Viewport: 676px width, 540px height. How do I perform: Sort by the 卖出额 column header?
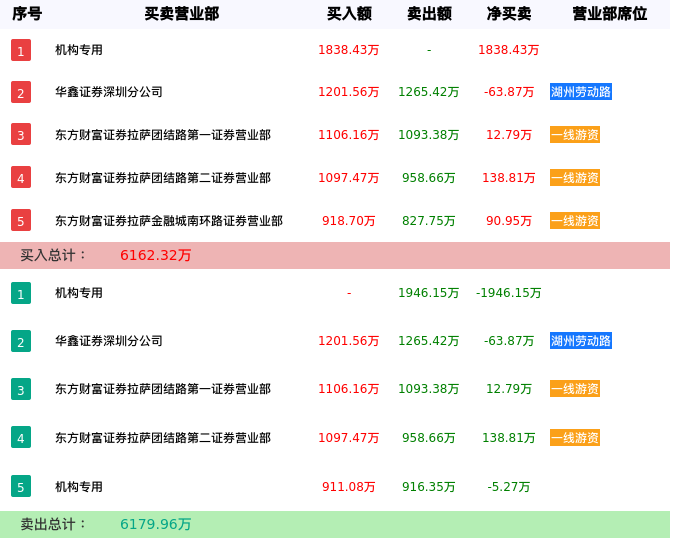tap(429, 14)
